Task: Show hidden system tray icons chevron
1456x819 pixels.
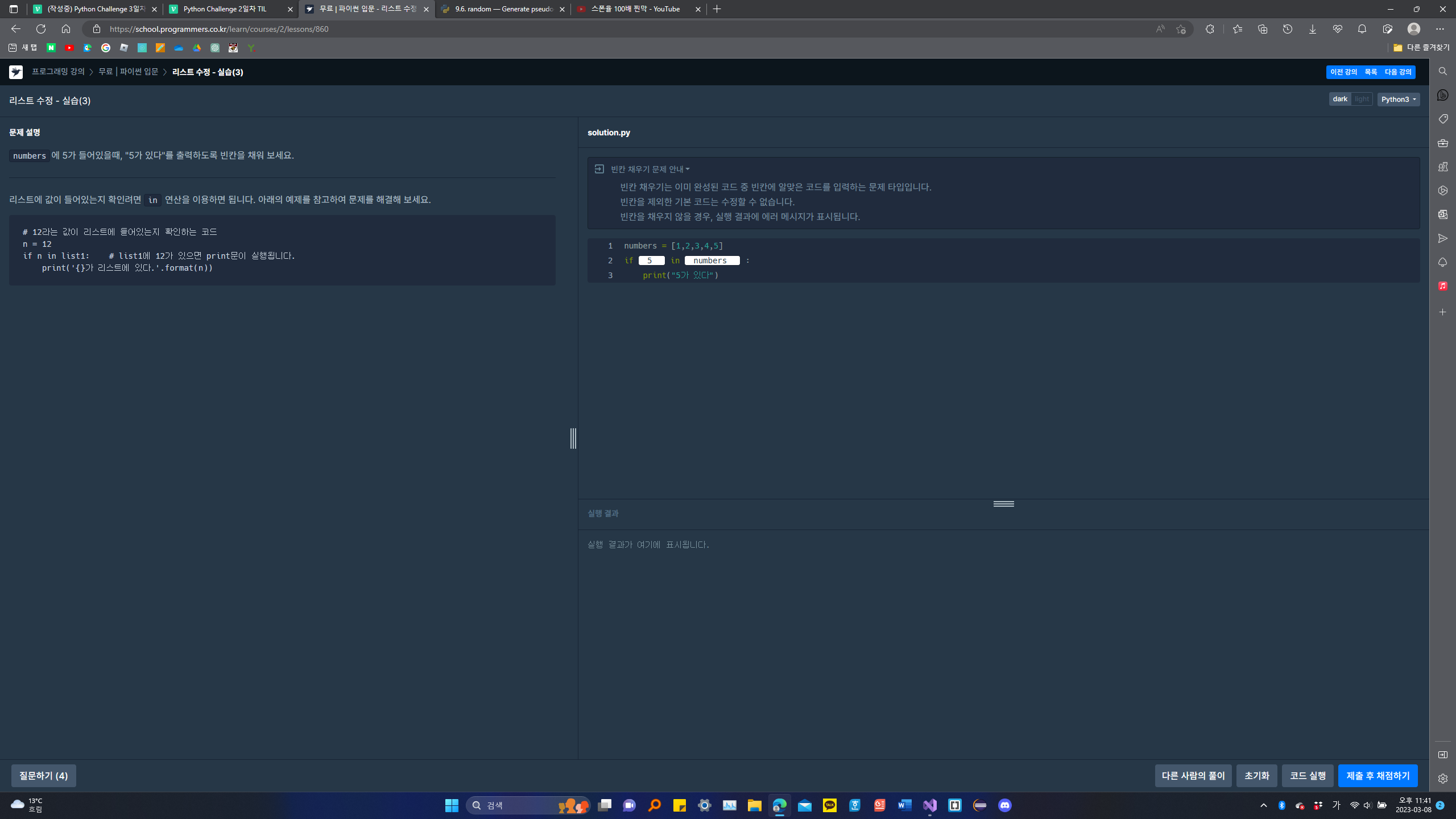Action: [x=1263, y=805]
